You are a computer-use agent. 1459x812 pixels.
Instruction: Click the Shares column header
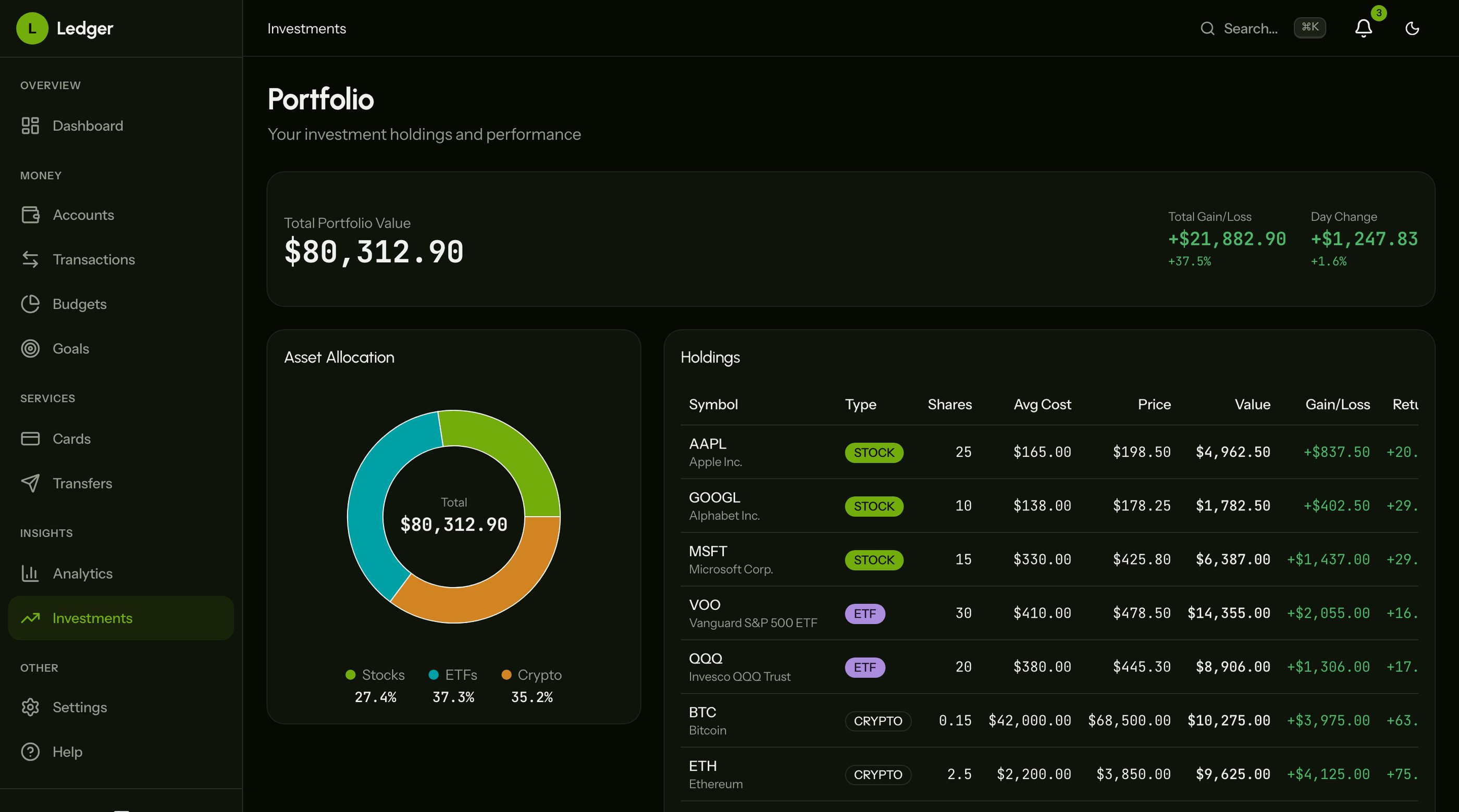click(949, 404)
